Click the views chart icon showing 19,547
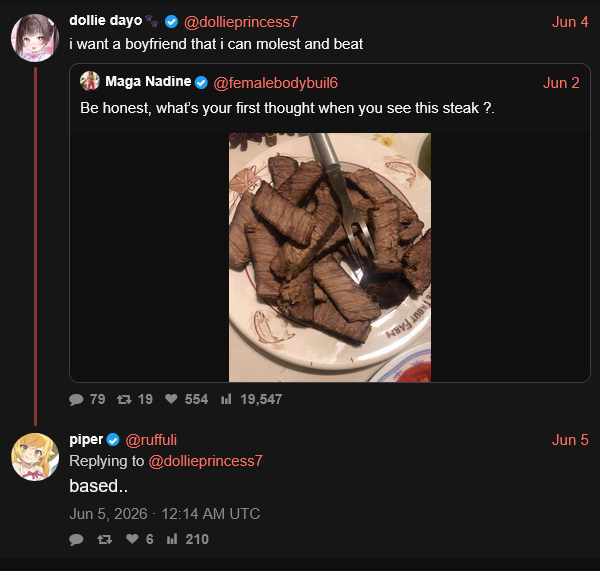Image resolution: width=600 pixels, height=571 pixels. [x=226, y=399]
